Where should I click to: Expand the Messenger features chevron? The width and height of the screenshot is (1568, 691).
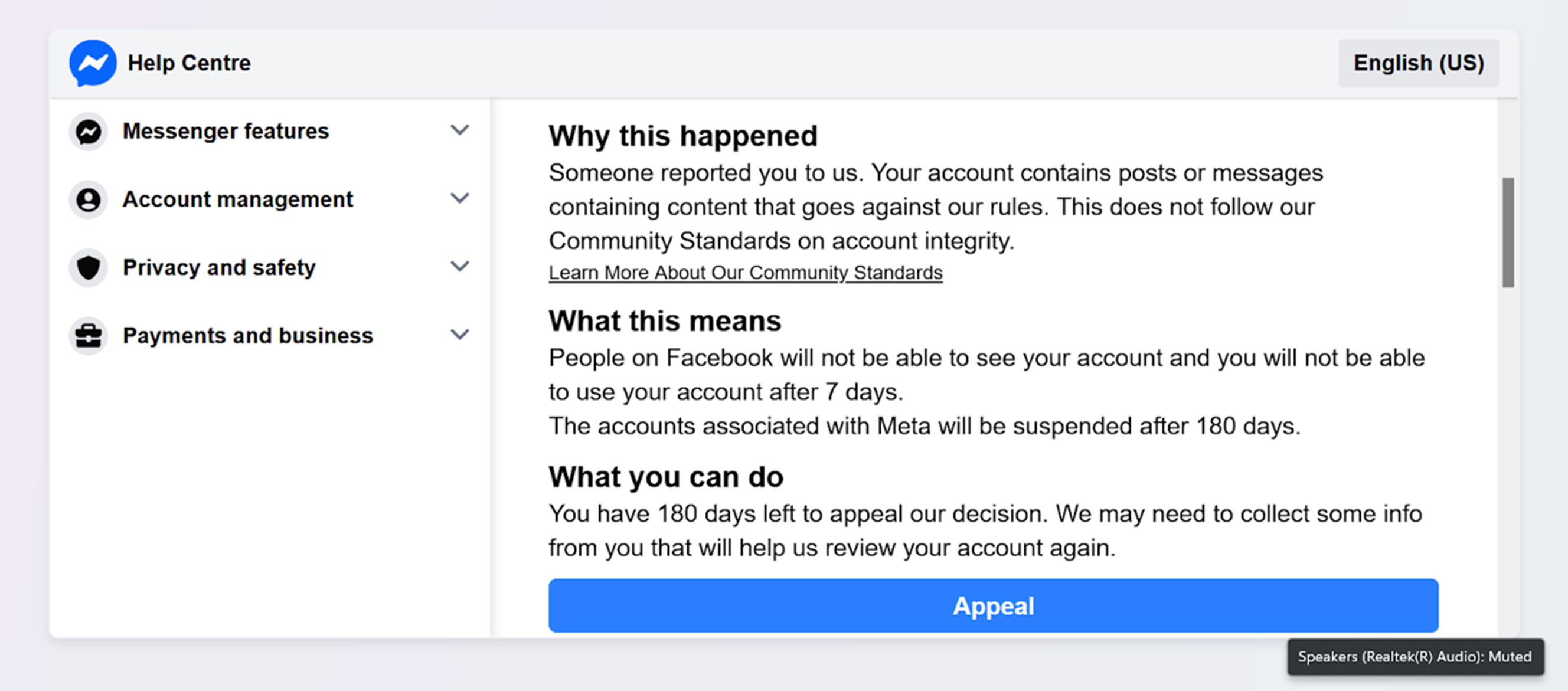[x=459, y=130]
